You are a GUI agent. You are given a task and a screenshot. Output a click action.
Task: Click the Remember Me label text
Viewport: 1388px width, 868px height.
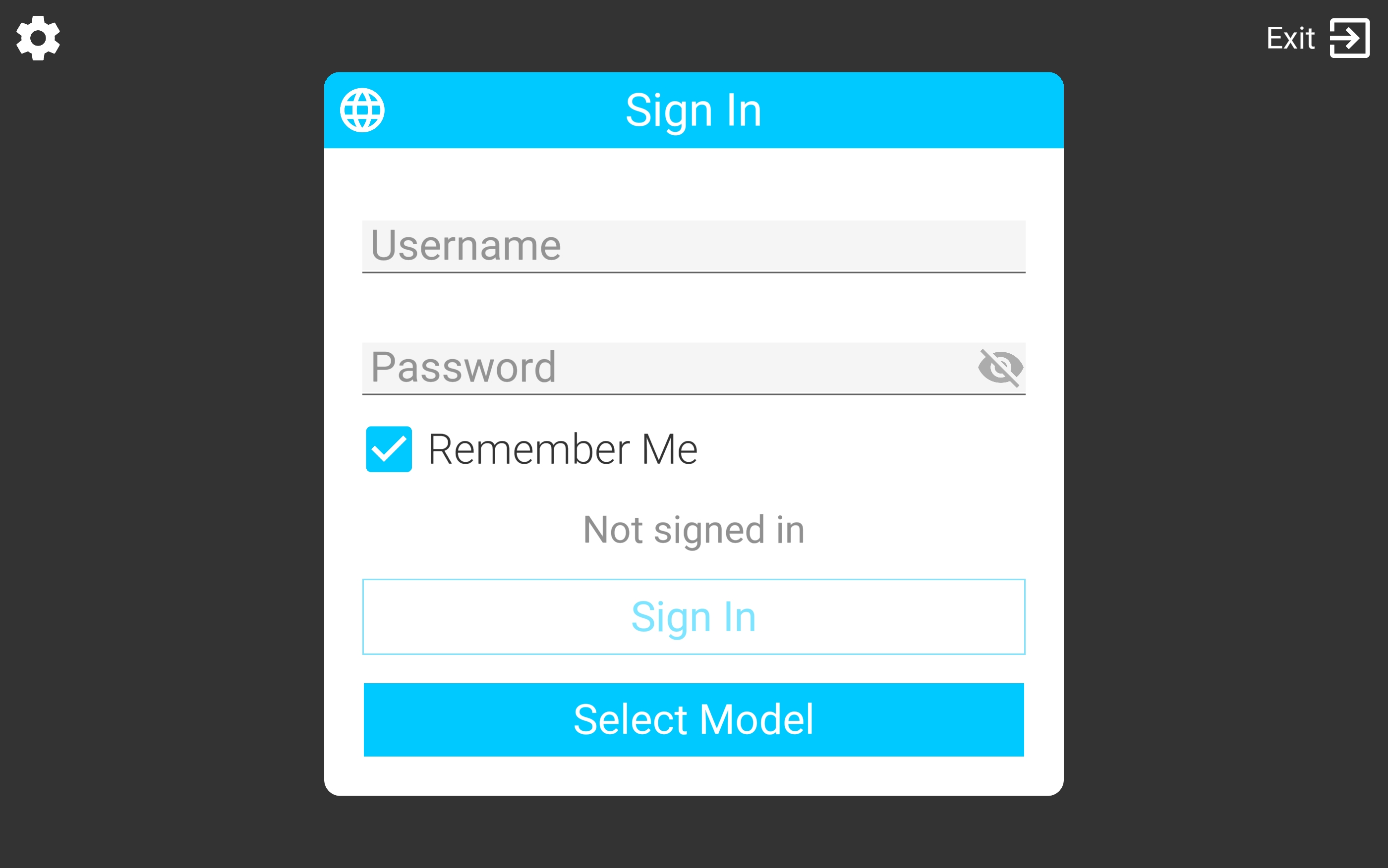pyautogui.click(x=563, y=449)
